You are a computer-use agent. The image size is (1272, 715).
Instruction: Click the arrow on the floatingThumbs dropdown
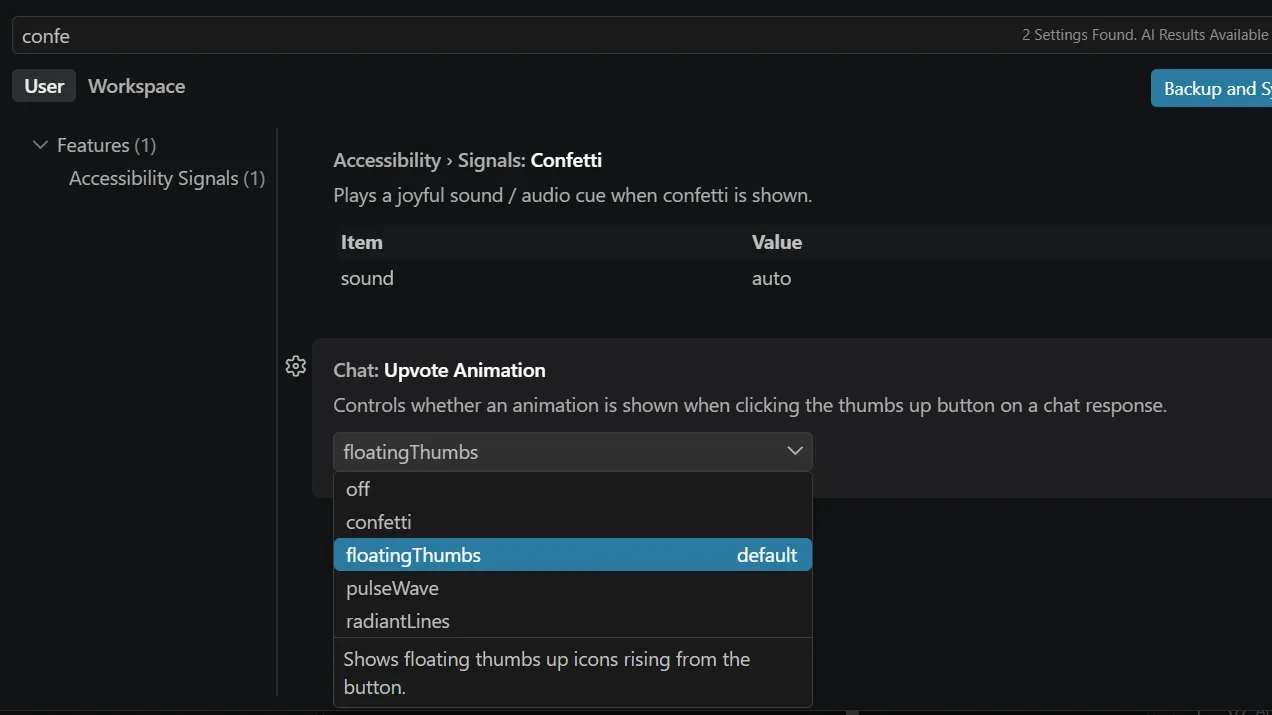tap(795, 451)
